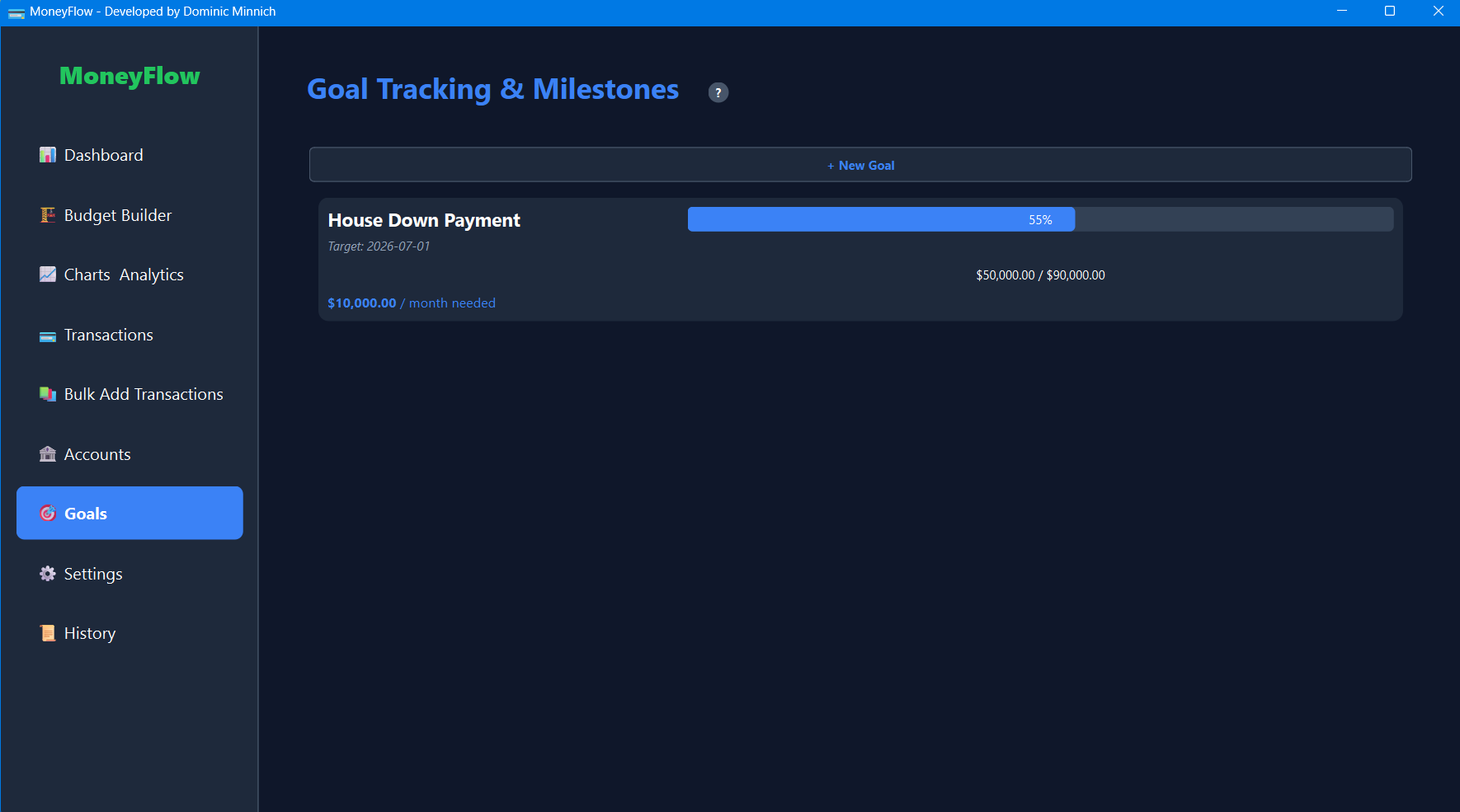Click the History scroll icon

click(x=47, y=632)
